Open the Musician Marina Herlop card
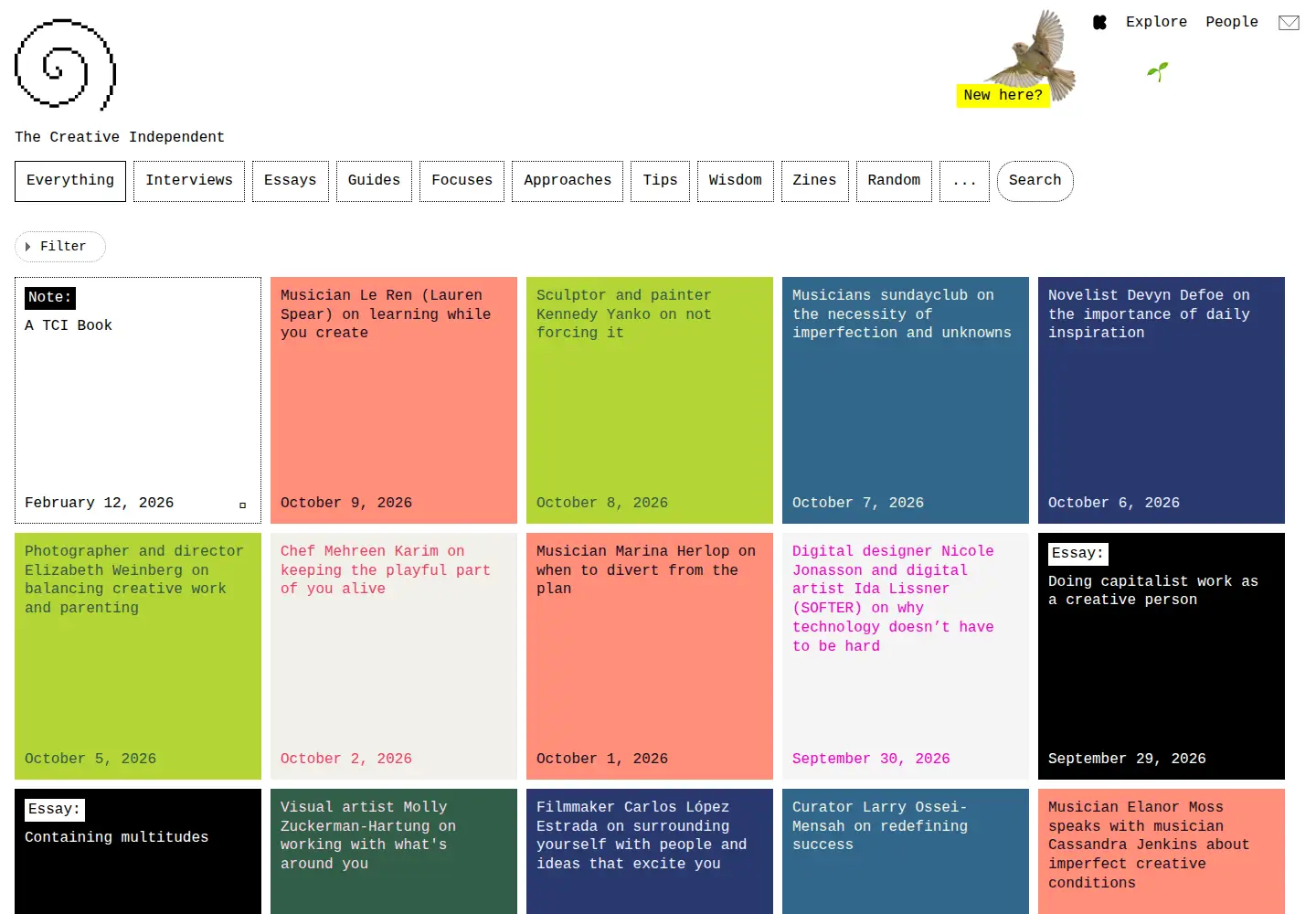The image size is (1316, 914). click(650, 656)
